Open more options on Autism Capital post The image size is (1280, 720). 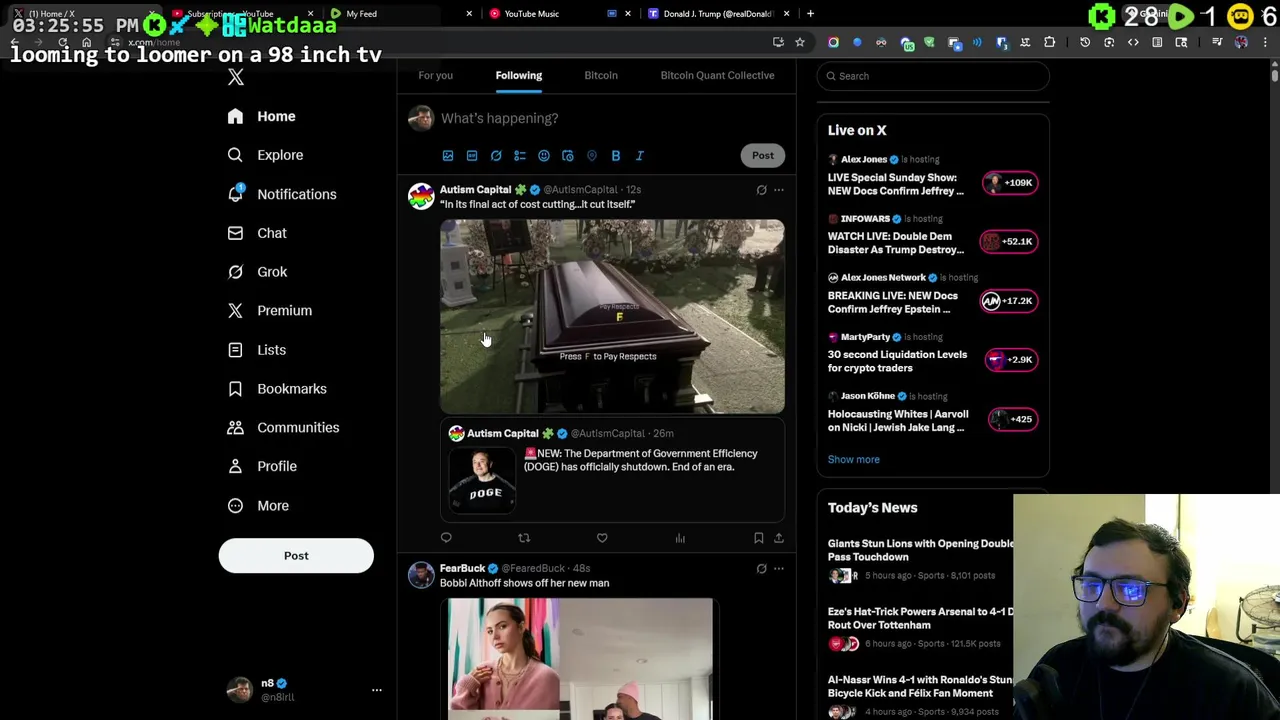coord(779,190)
